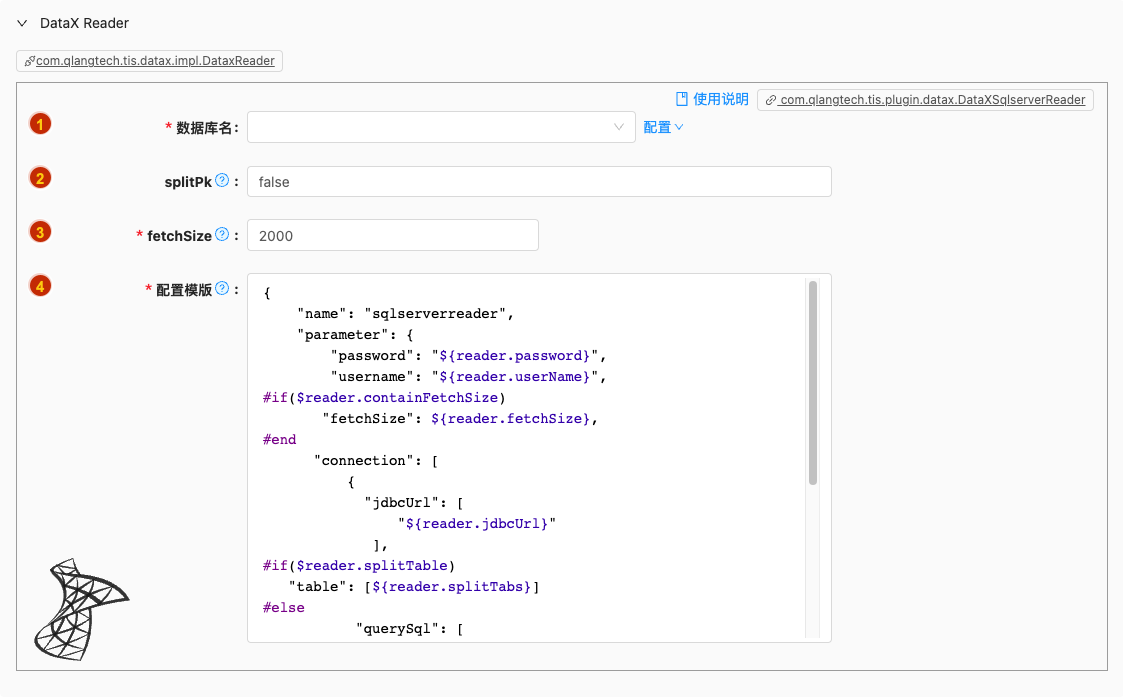Click the 配置模版 help question icon
The height and width of the screenshot is (697, 1123).
[x=222, y=289]
